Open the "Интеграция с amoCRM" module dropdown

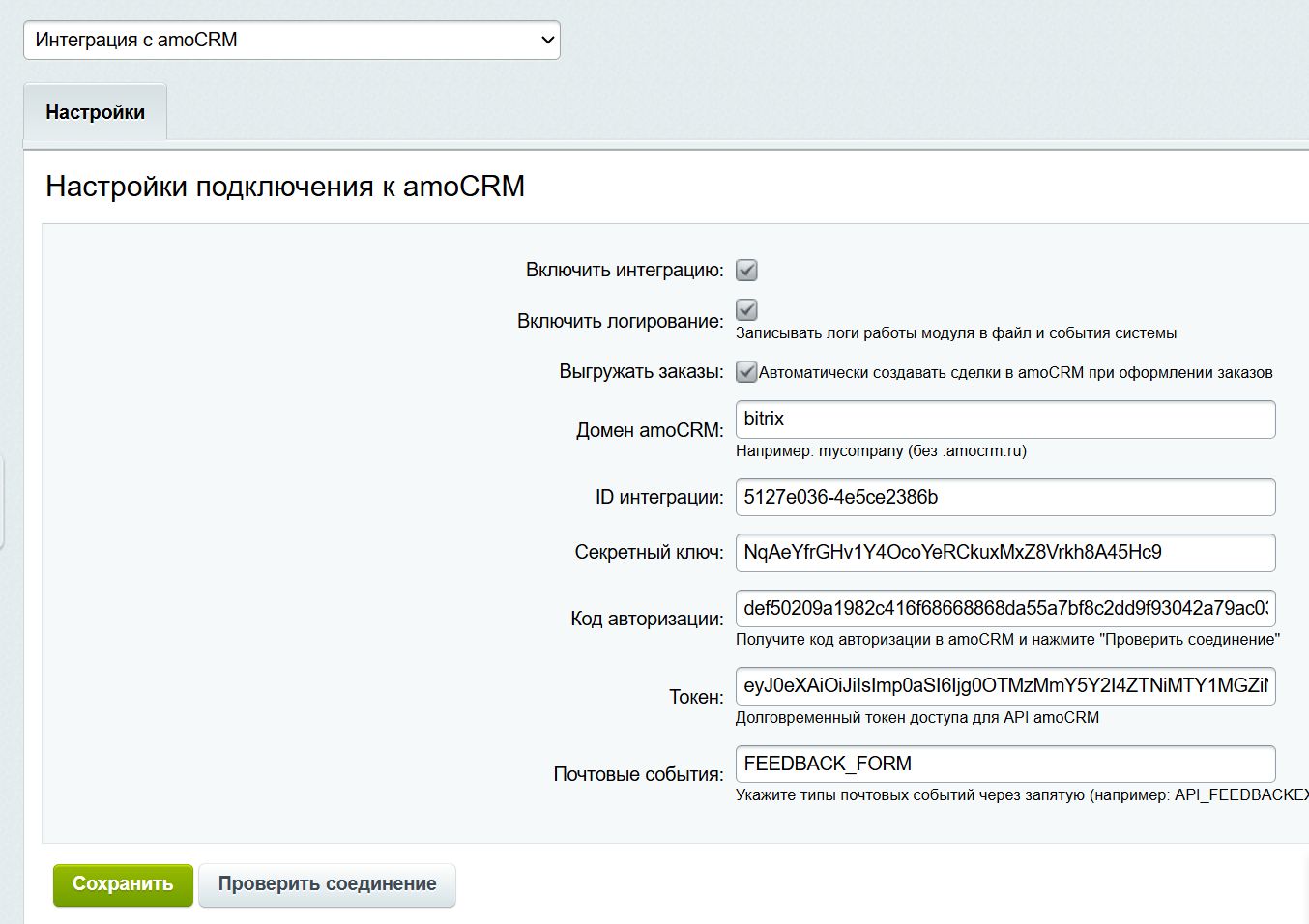coord(290,40)
